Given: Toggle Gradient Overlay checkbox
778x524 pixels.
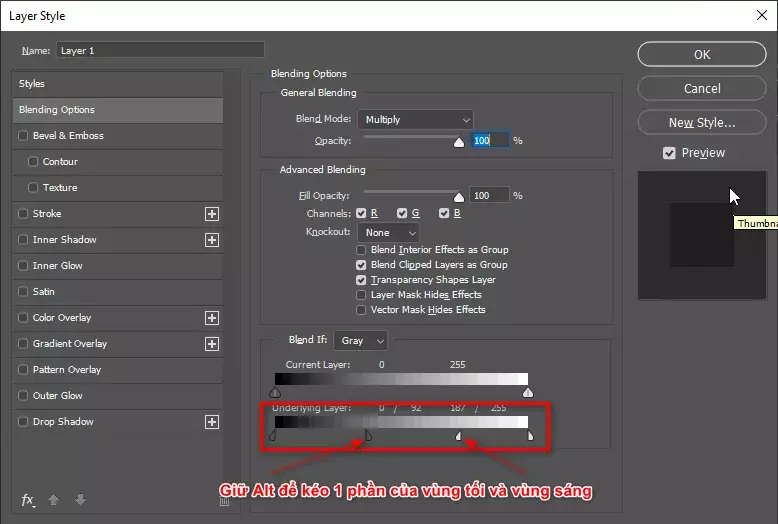Looking at the screenshot, I should [23, 343].
